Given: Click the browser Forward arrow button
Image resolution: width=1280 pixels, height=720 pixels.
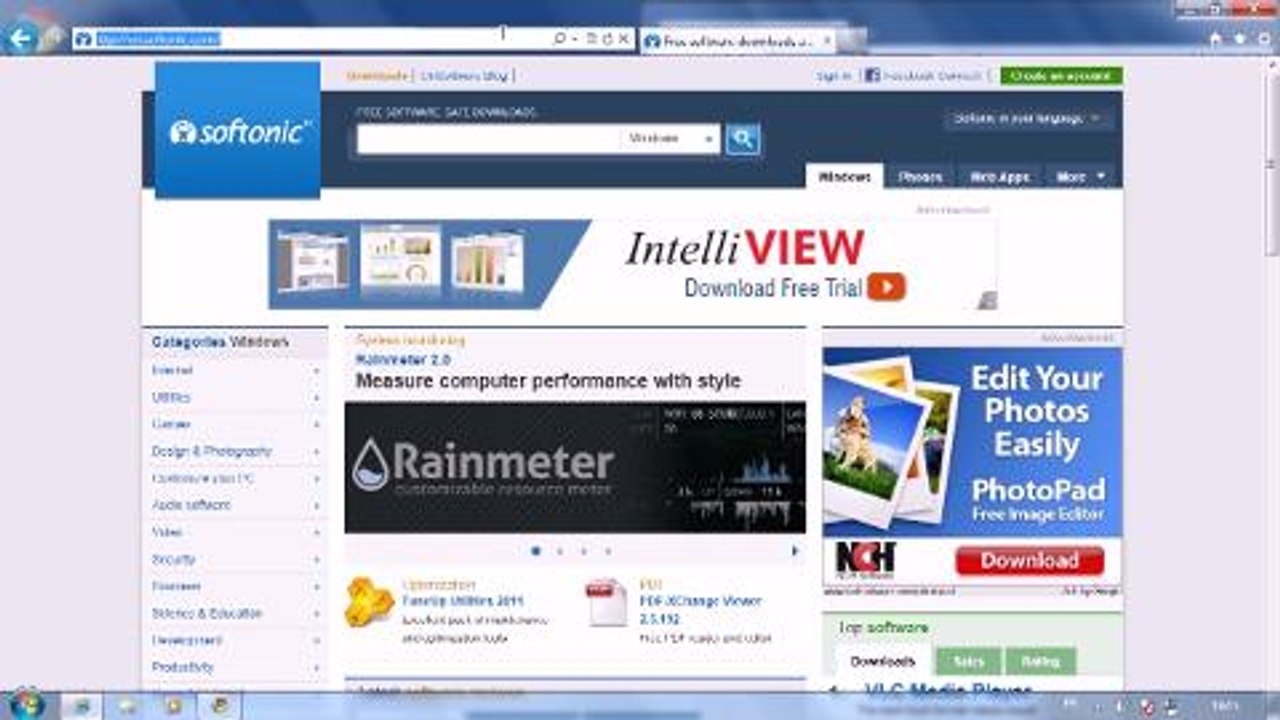Looking at the screenshot, I should [53, 39].
